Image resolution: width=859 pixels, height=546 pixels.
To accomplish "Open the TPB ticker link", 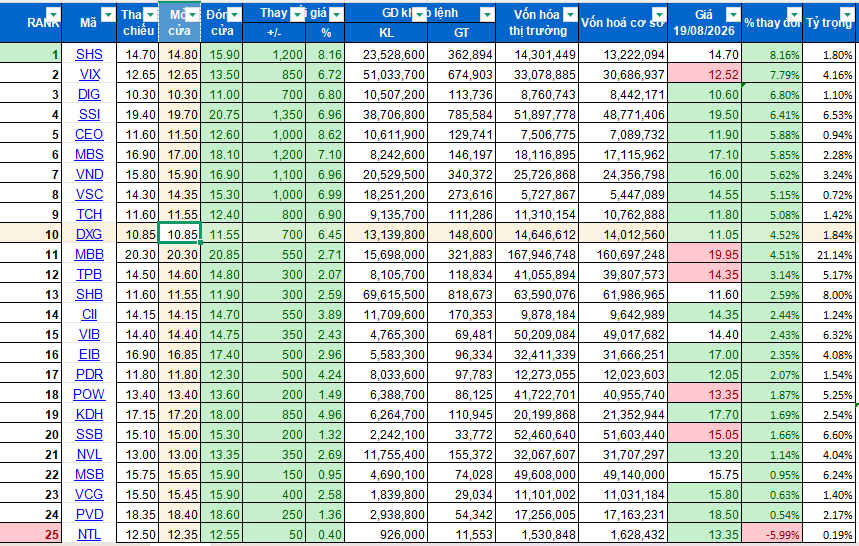I will pyautogui.click(x=89, y=274).
